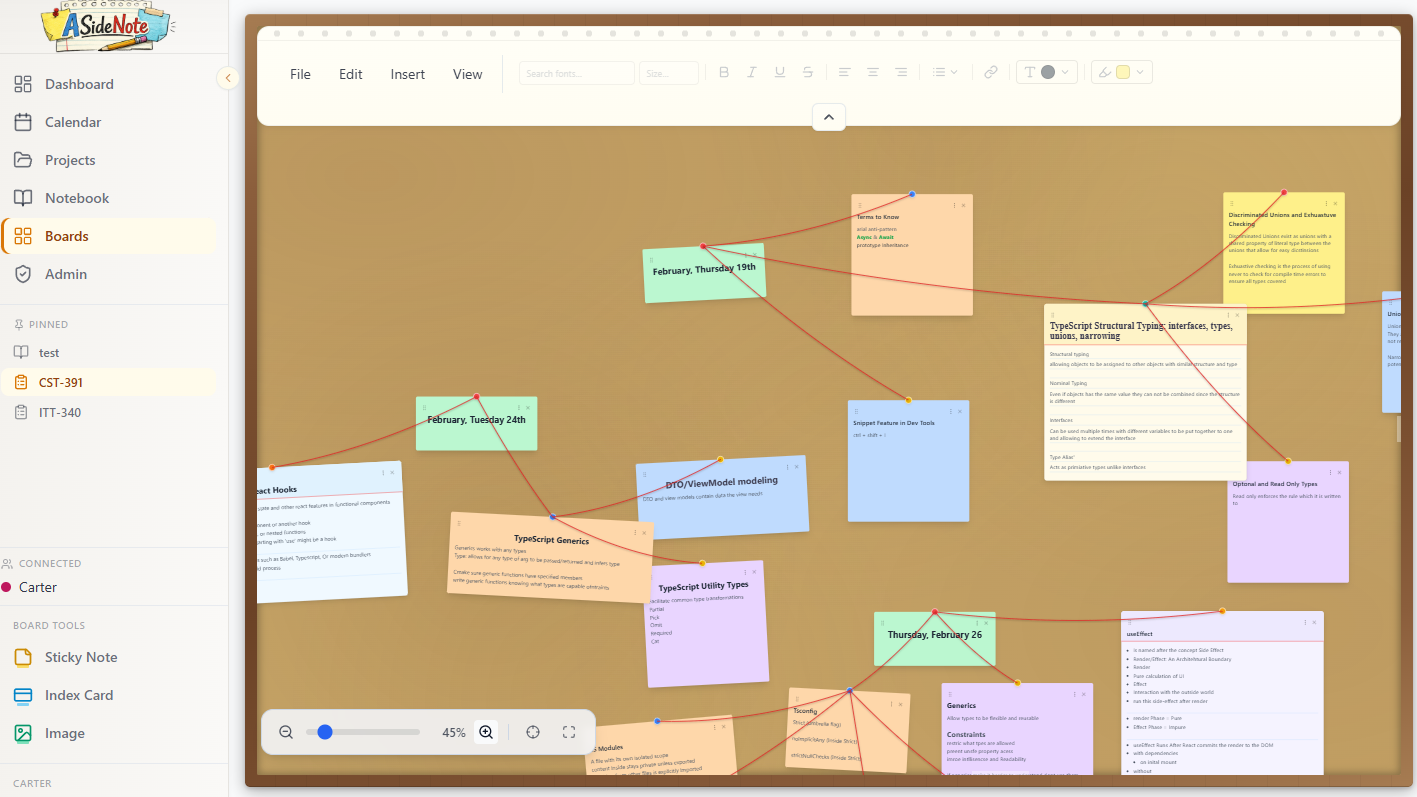Enter fullscreen mode on the board
This screenshot has width=1417, height=797.
(569, 732)
